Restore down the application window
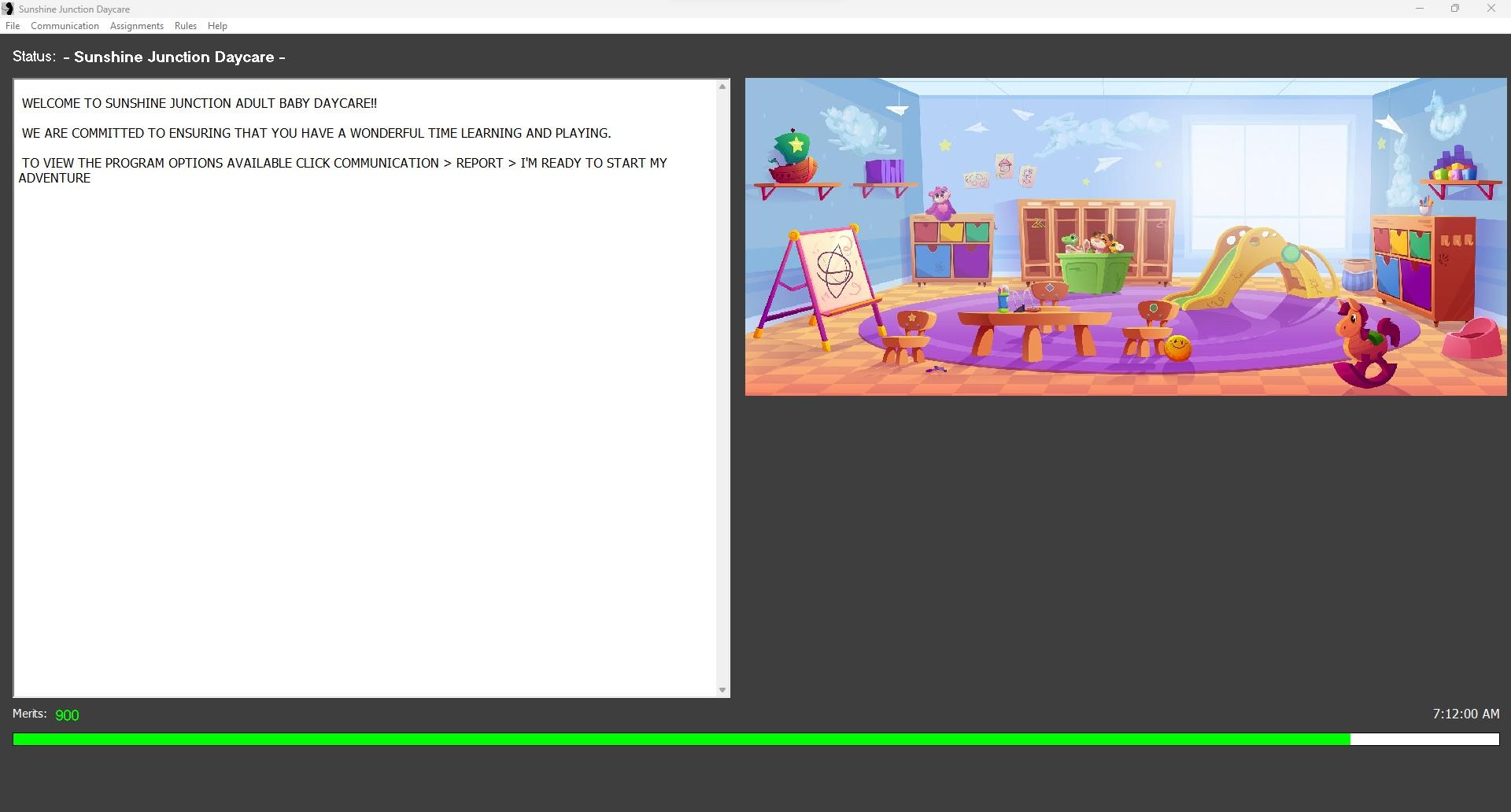 tap(1455, 9)
